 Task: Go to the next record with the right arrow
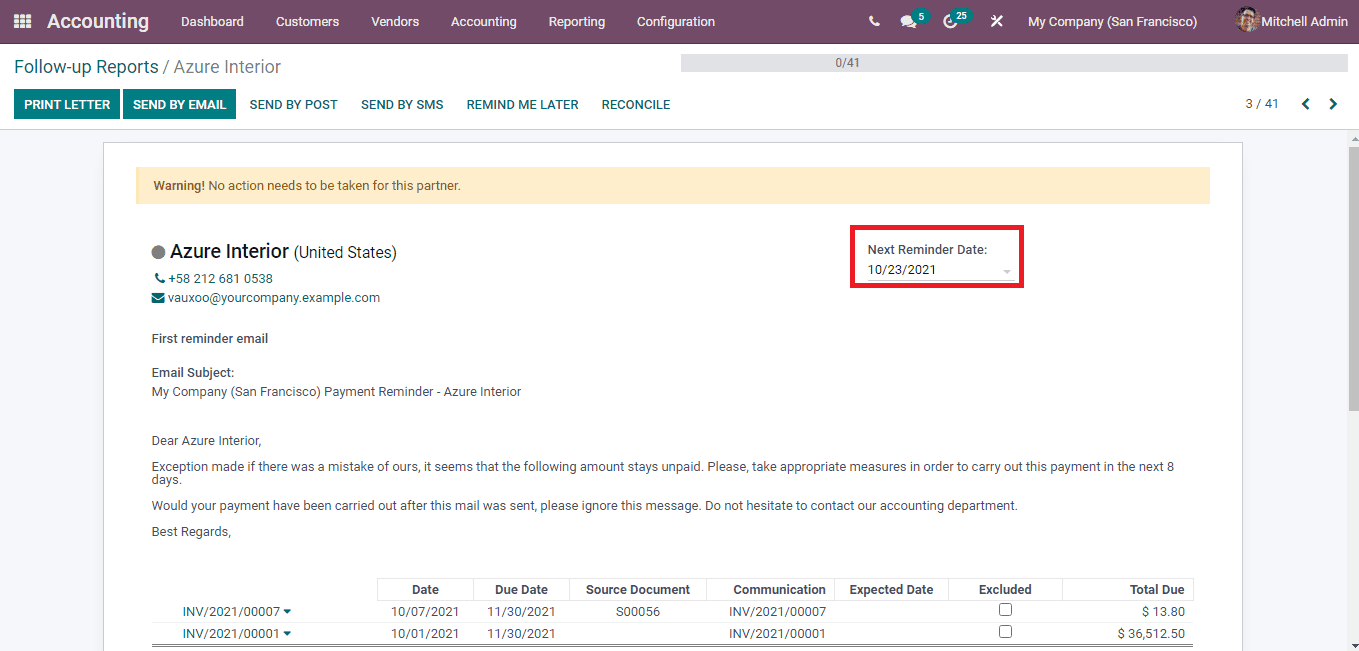pos(1333,103)
